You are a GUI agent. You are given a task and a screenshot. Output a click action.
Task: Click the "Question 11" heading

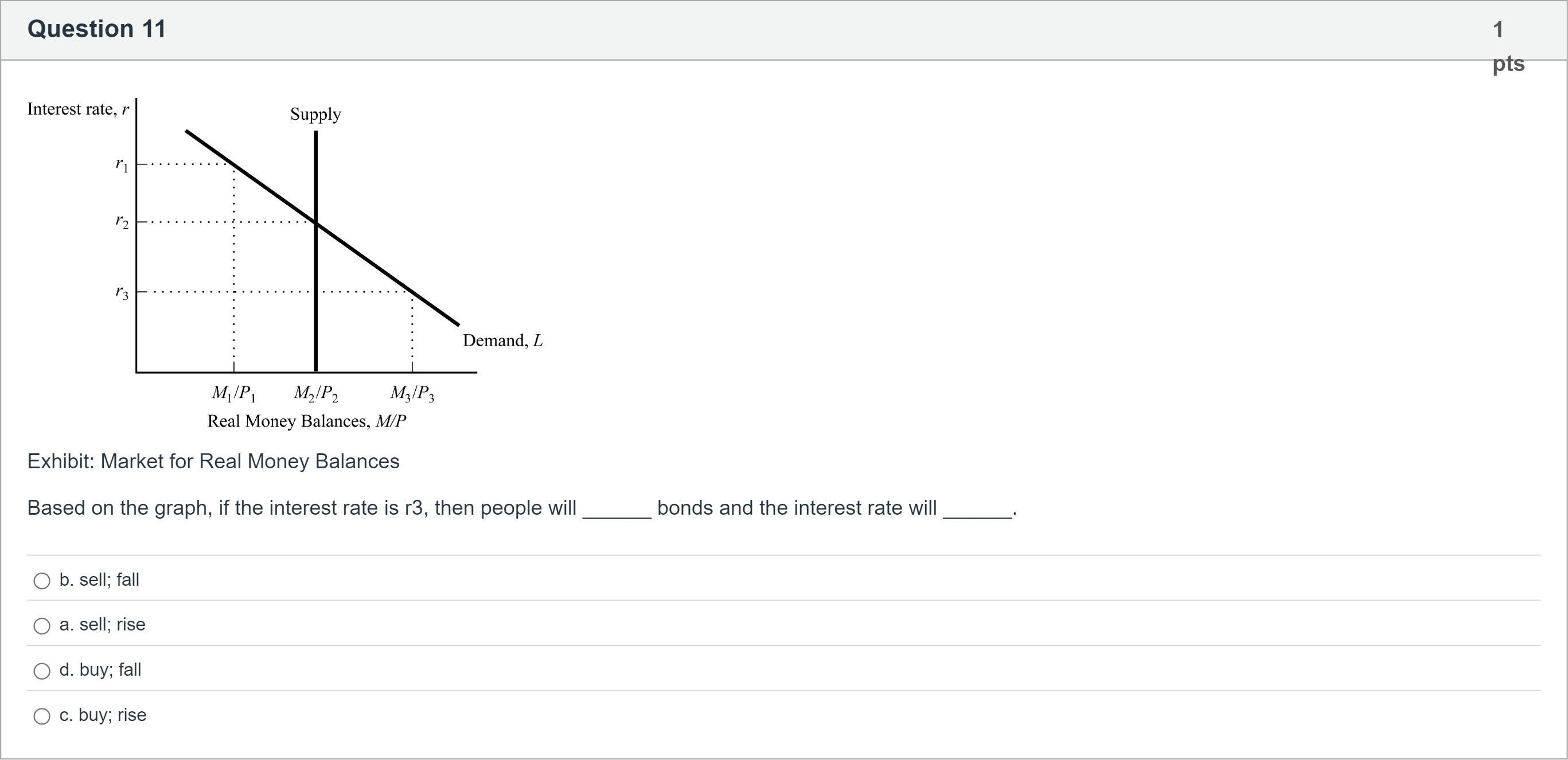[96, 29]
